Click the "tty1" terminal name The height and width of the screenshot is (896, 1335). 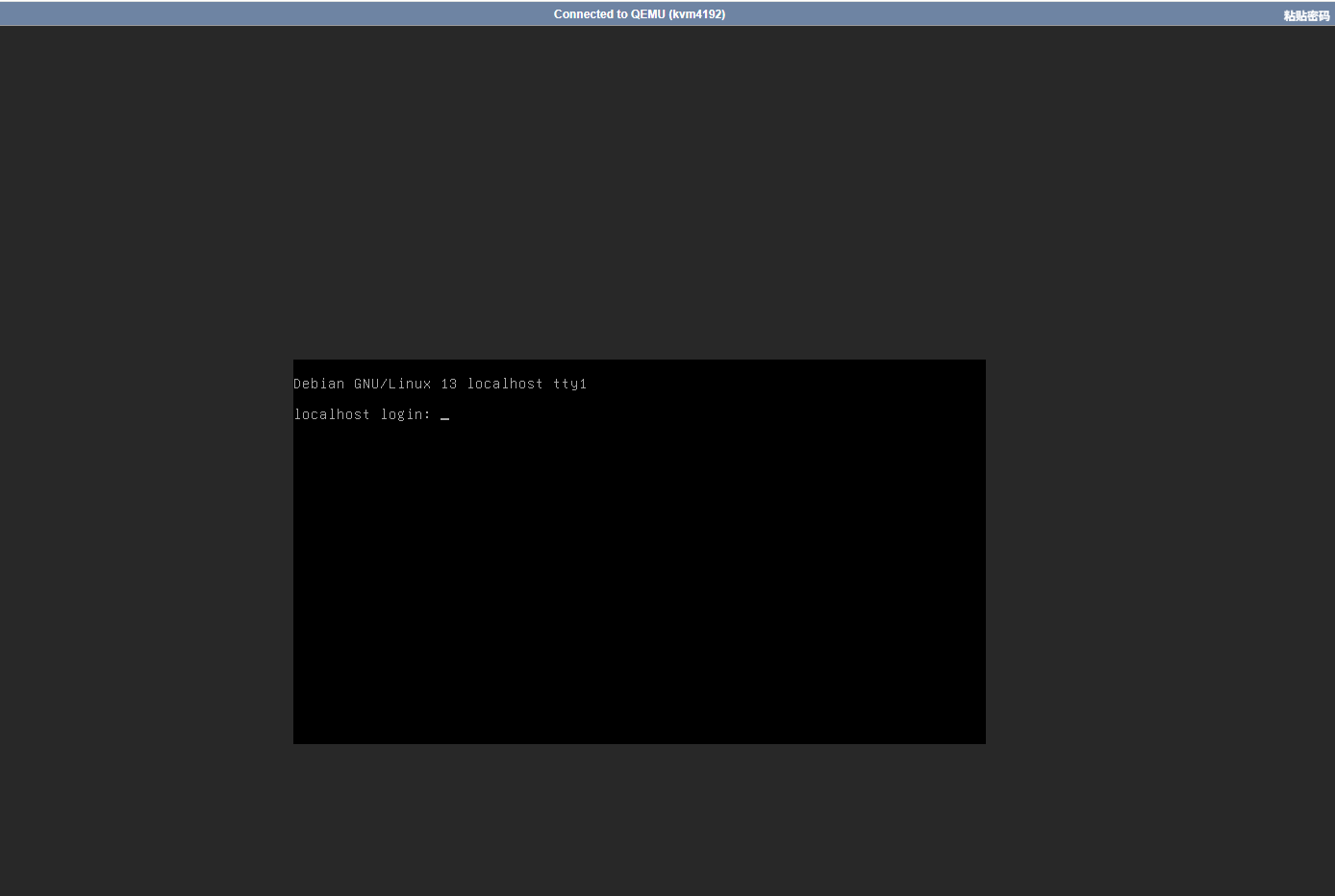coord(569,384)
